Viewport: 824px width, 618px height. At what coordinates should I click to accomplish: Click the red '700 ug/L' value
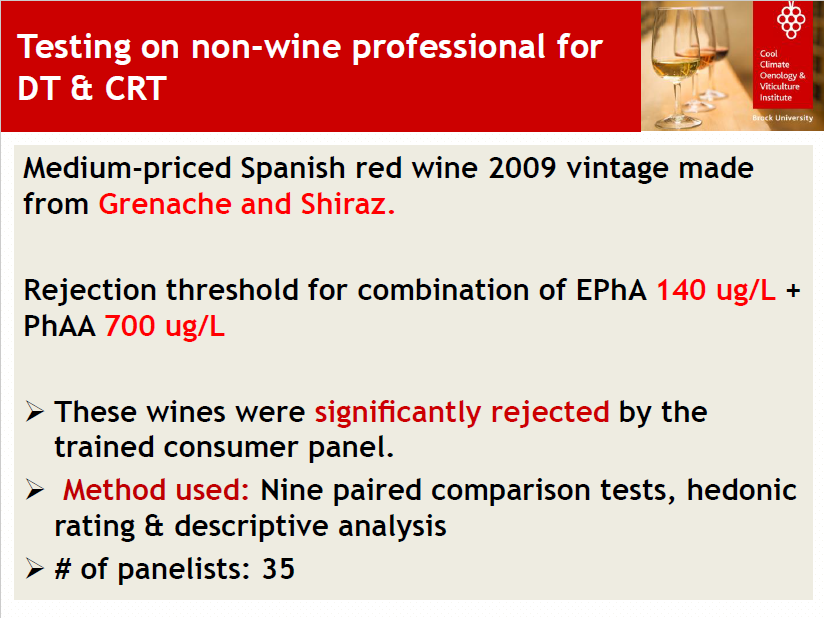[164, 326]
